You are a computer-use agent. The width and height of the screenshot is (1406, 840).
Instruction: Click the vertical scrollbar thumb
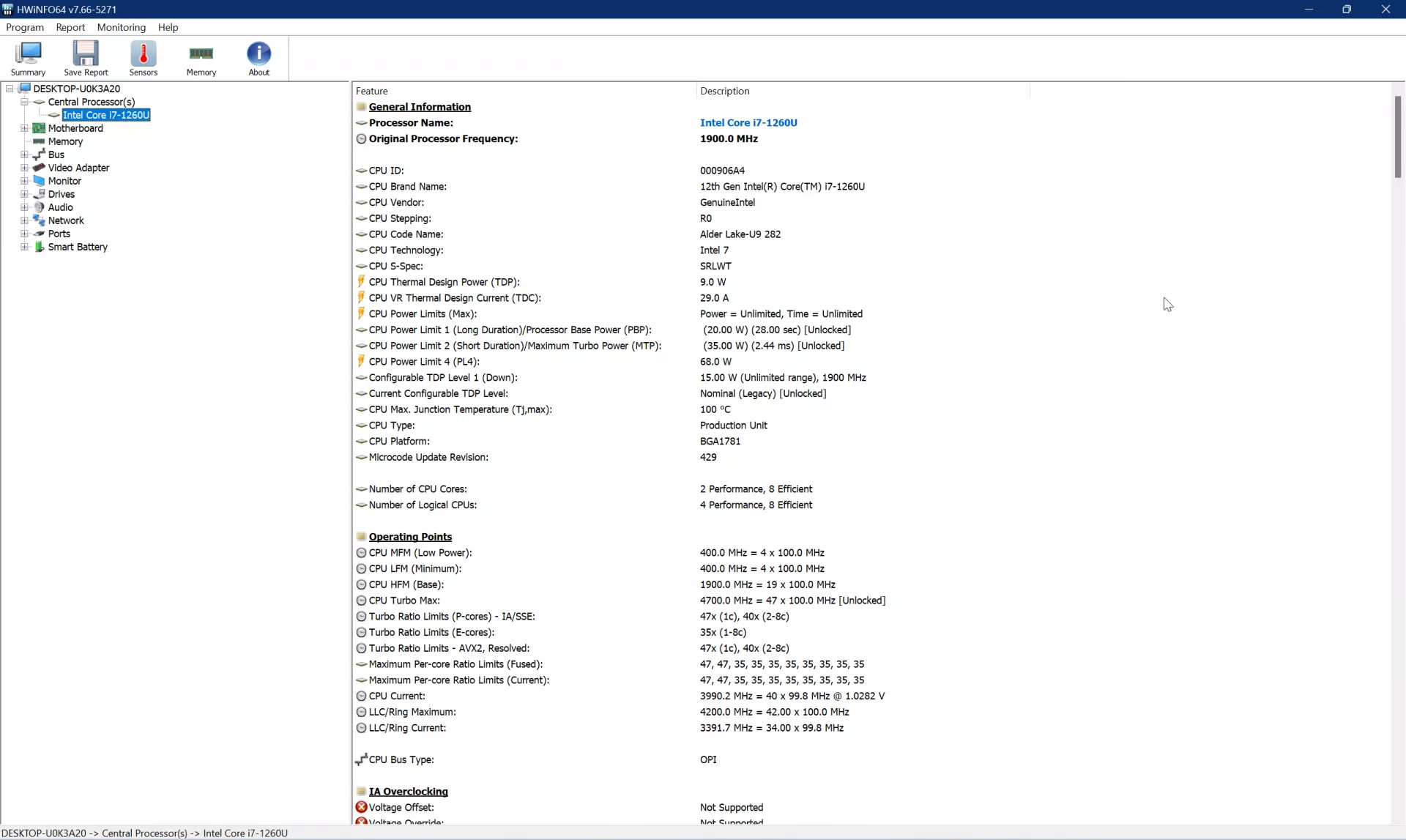[x=1397, y=137]
